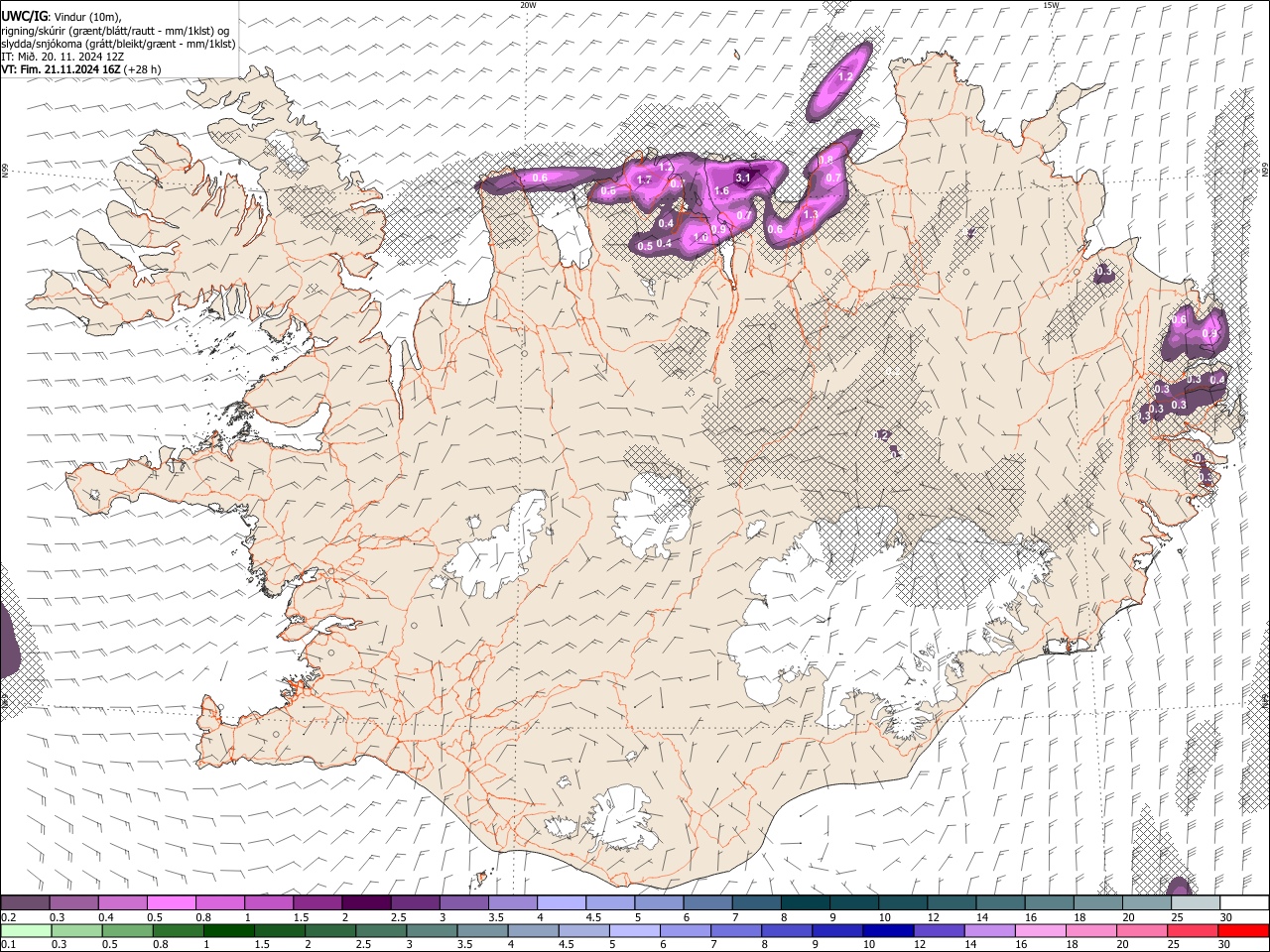Screen dimensions: 1270x952
Task: Select the 0.8 green swatch in lower rain scale
Action: (178, 930)
